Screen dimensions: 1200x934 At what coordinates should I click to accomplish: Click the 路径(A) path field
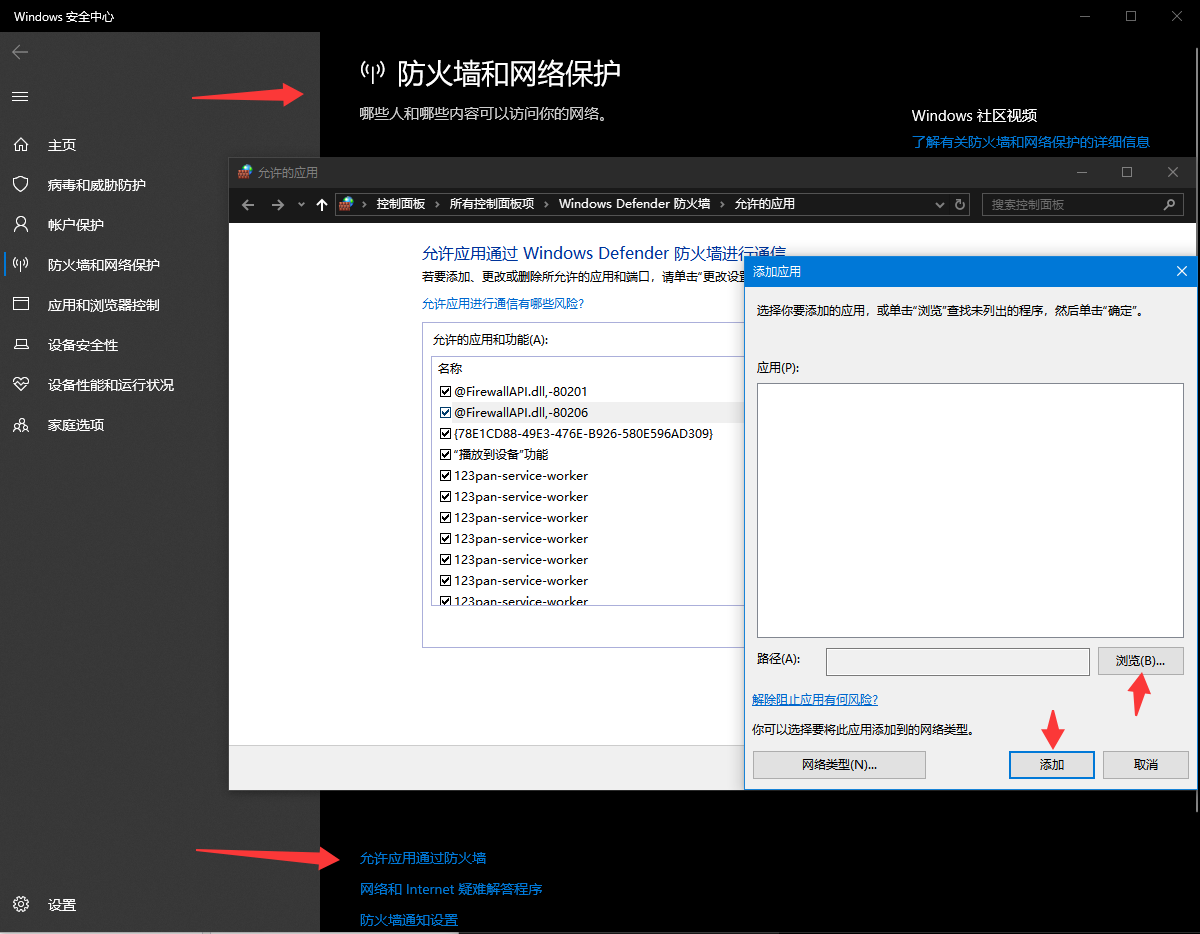pos(958,661)
